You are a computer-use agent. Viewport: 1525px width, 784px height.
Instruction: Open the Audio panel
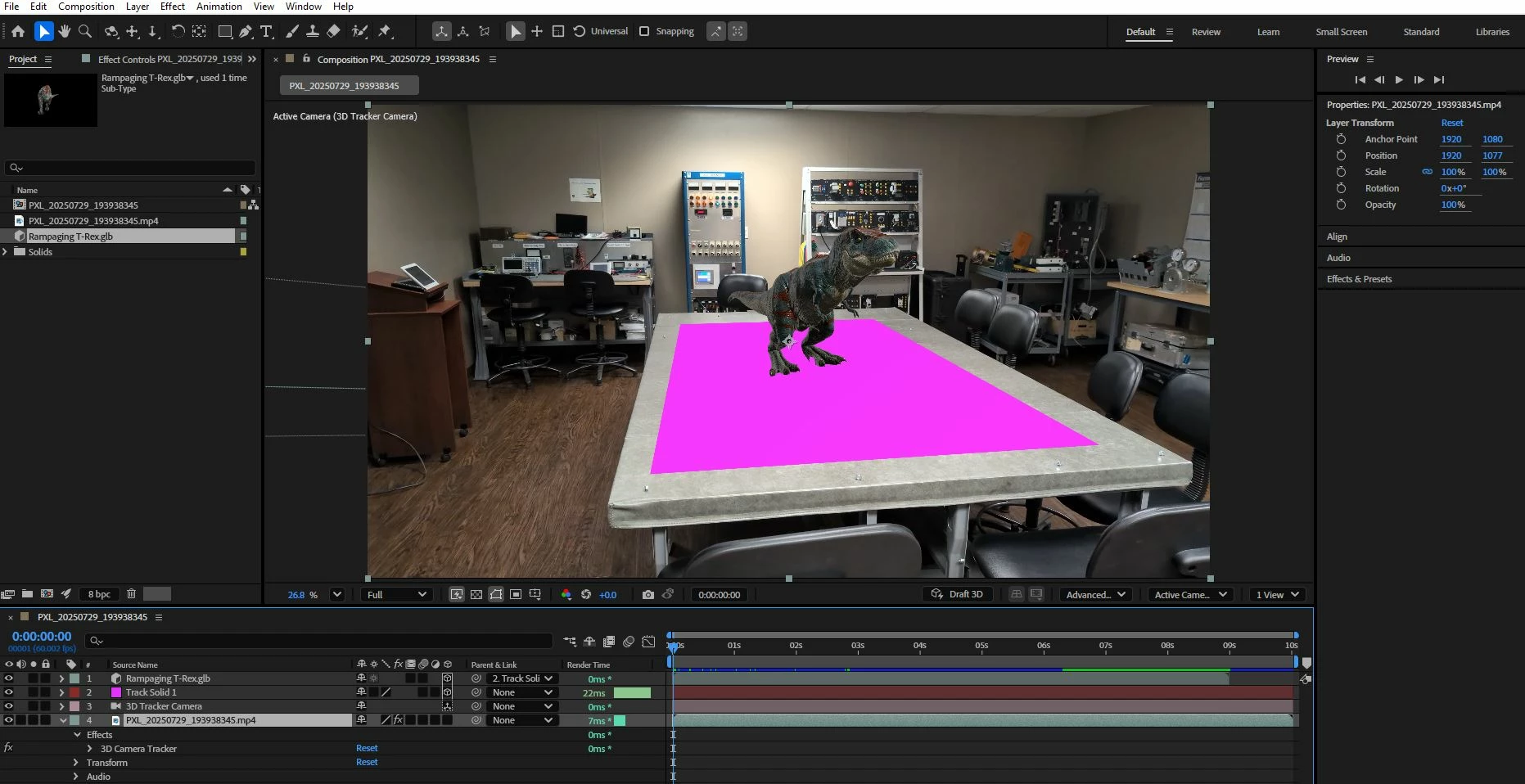click(x=1338, y=258)
